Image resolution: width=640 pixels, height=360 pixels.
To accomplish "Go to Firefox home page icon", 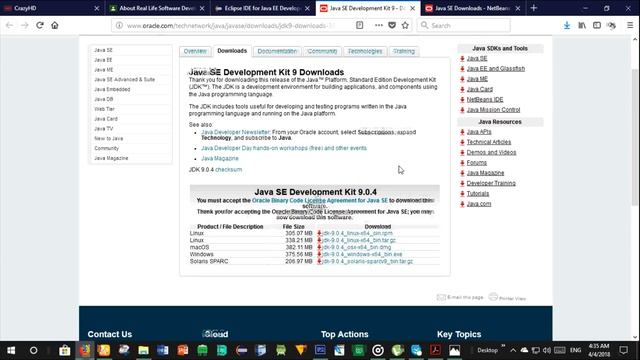I will tap(55, 25).
